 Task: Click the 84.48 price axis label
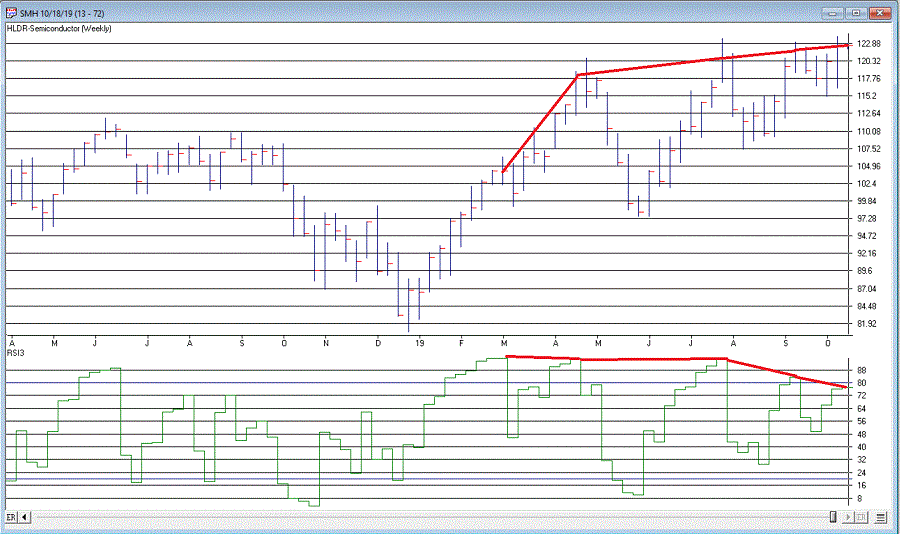click(x=867, y=306)
